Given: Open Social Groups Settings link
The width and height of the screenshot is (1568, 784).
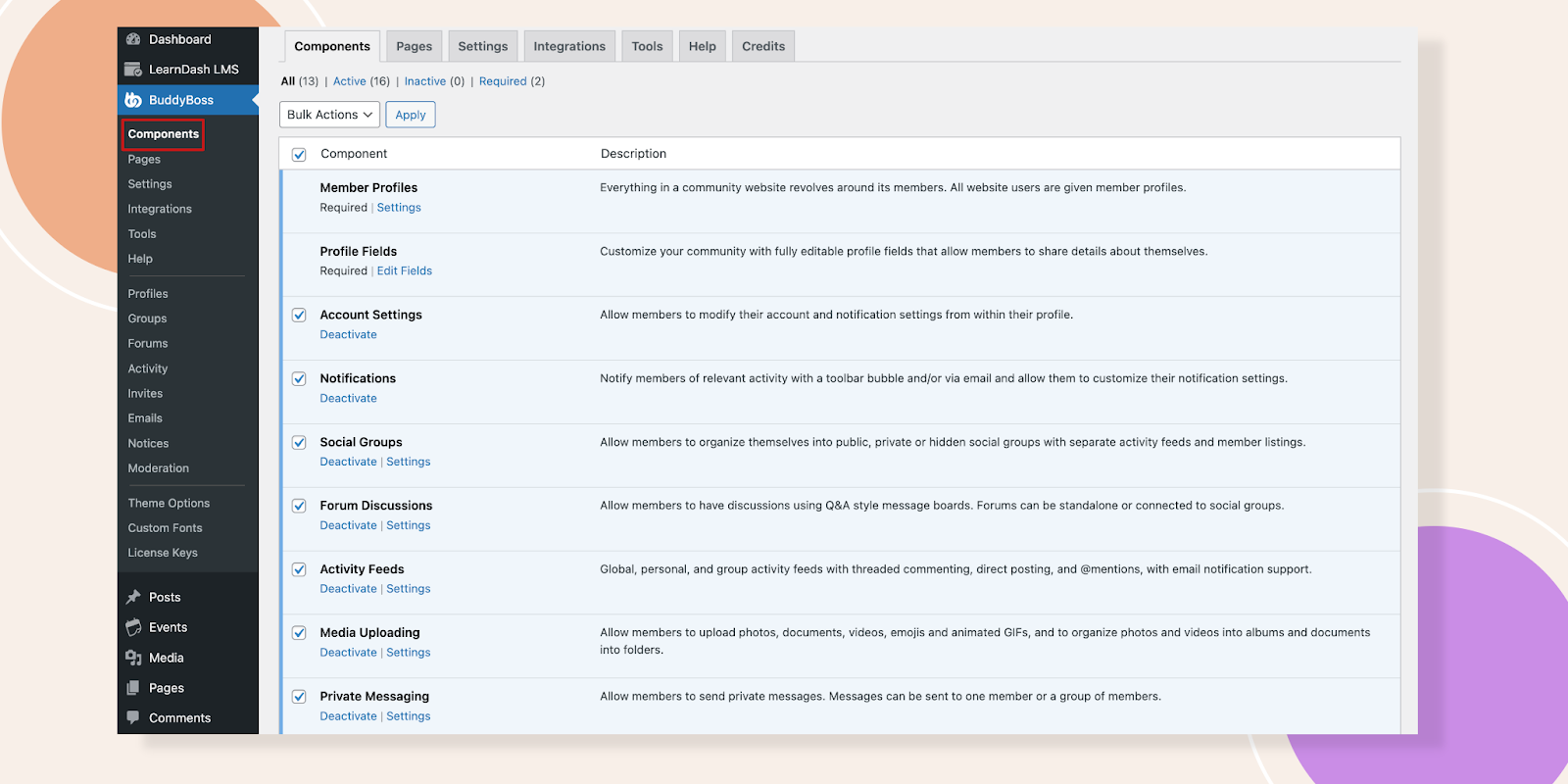Looking at the screenshot, I should [409, 462].
